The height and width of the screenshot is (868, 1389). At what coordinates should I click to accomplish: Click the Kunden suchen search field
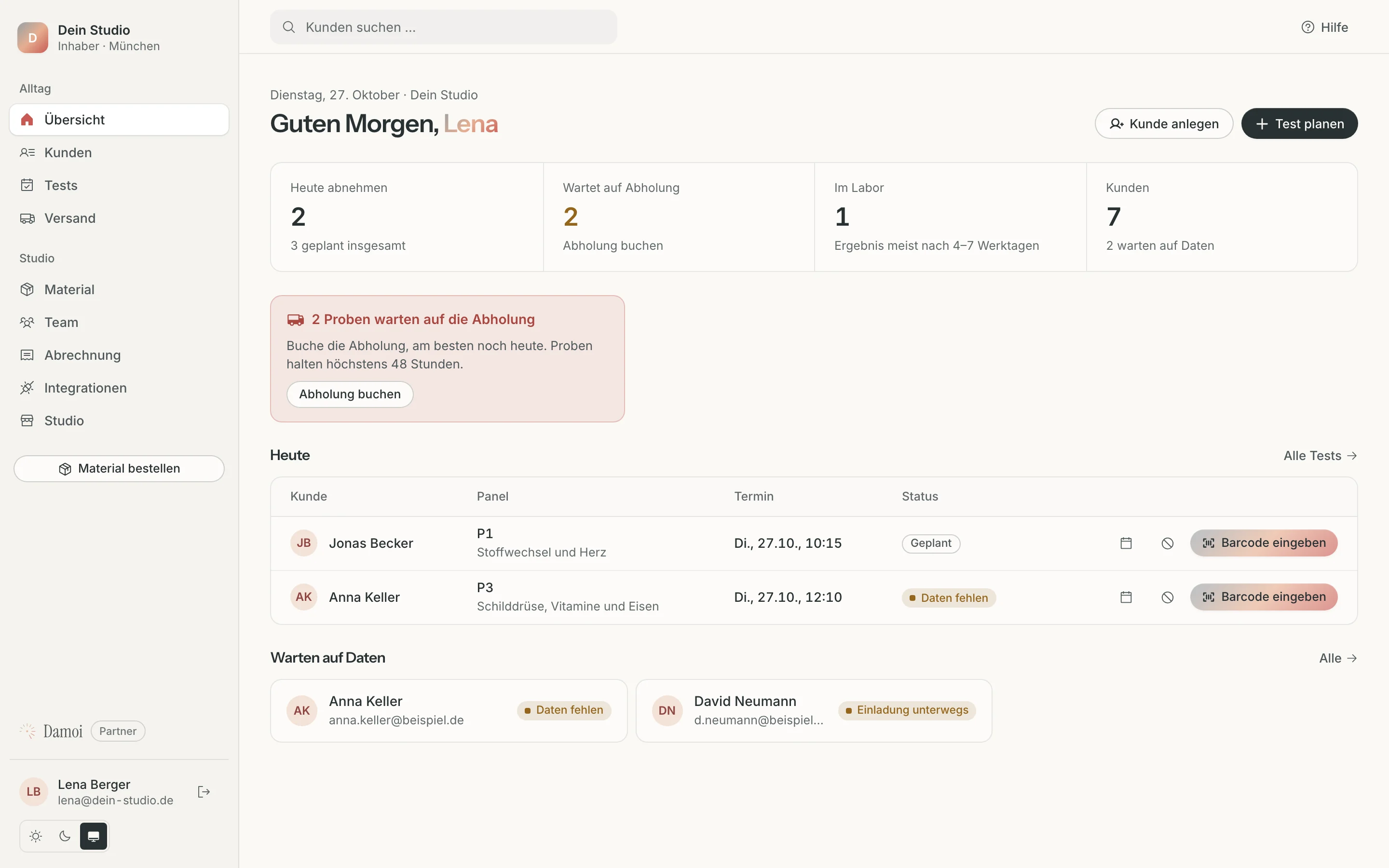[x=443, y=27]
